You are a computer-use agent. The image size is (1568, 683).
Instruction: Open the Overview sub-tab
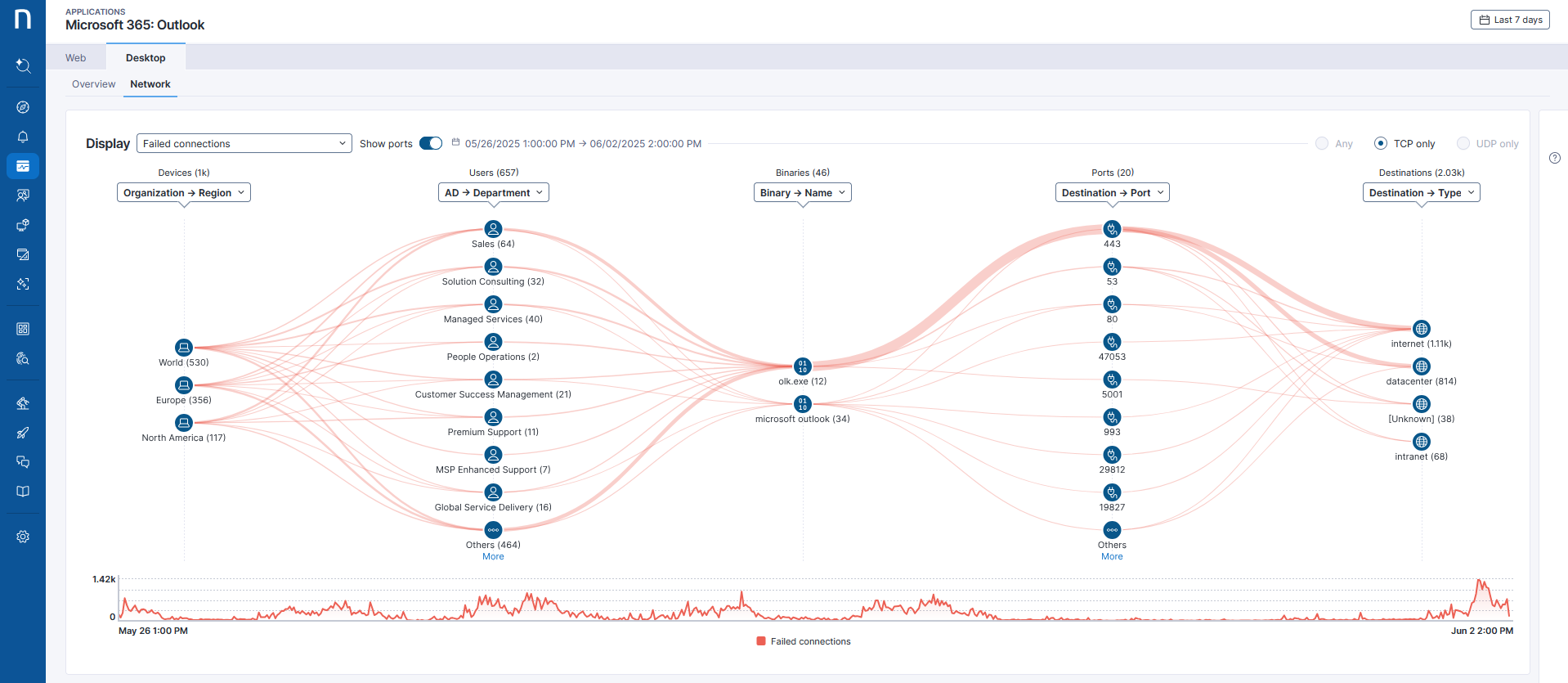93,84
